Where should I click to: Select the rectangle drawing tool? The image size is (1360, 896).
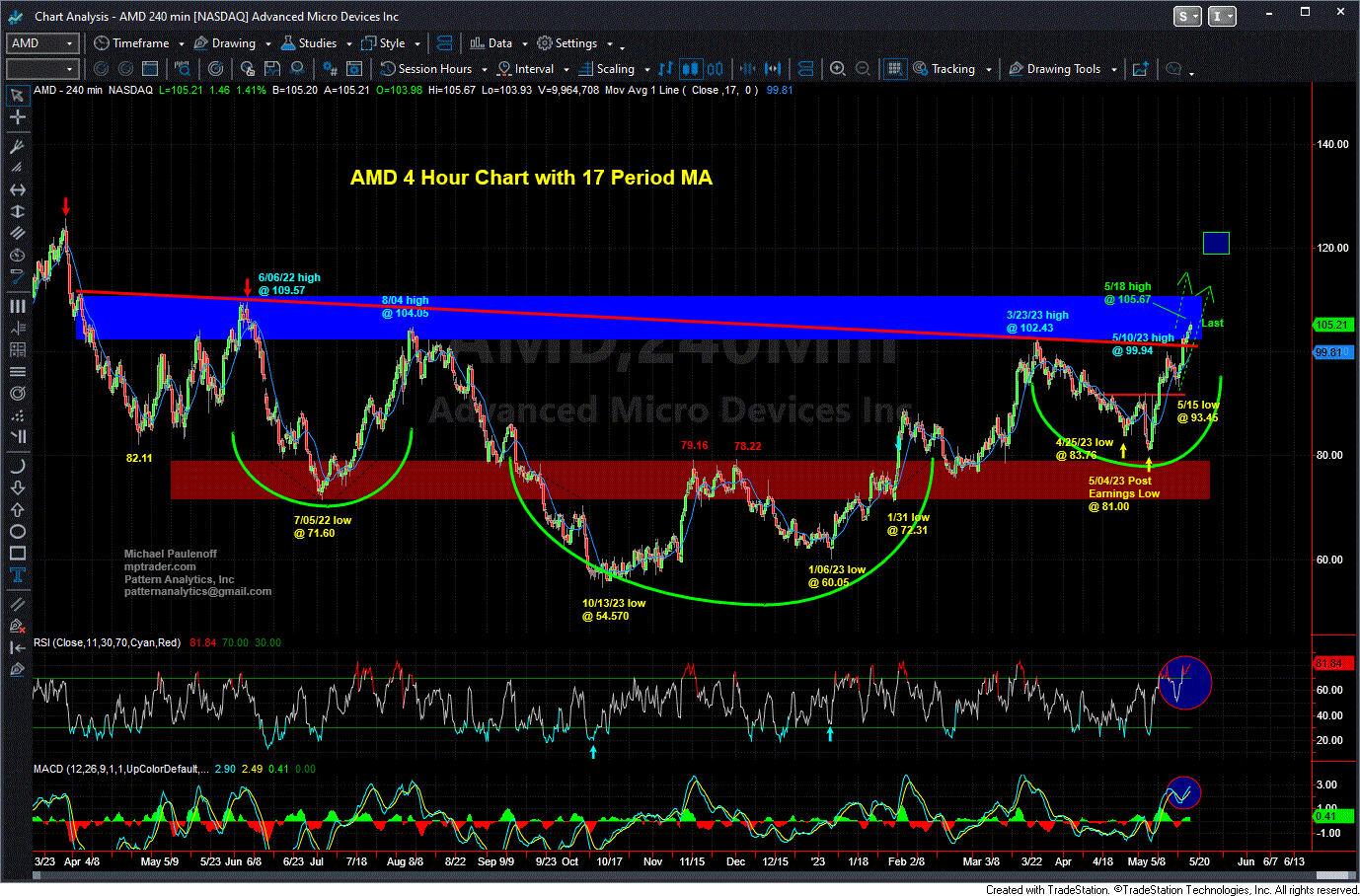(x=17, y=554)
